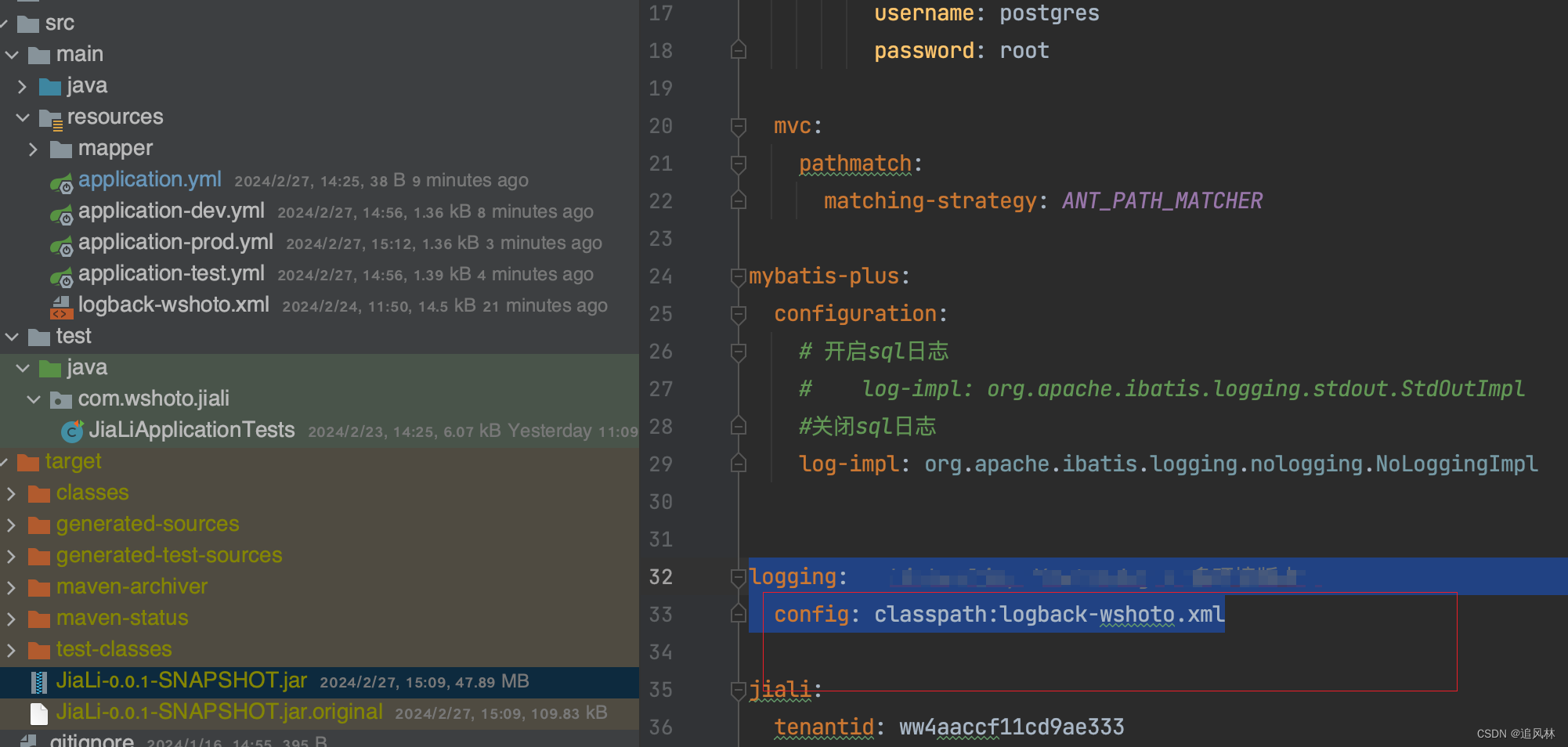Click the mapper folder icon
Image resolution: width=1568 pixels, height=747 pixels.
coord(61,149)
